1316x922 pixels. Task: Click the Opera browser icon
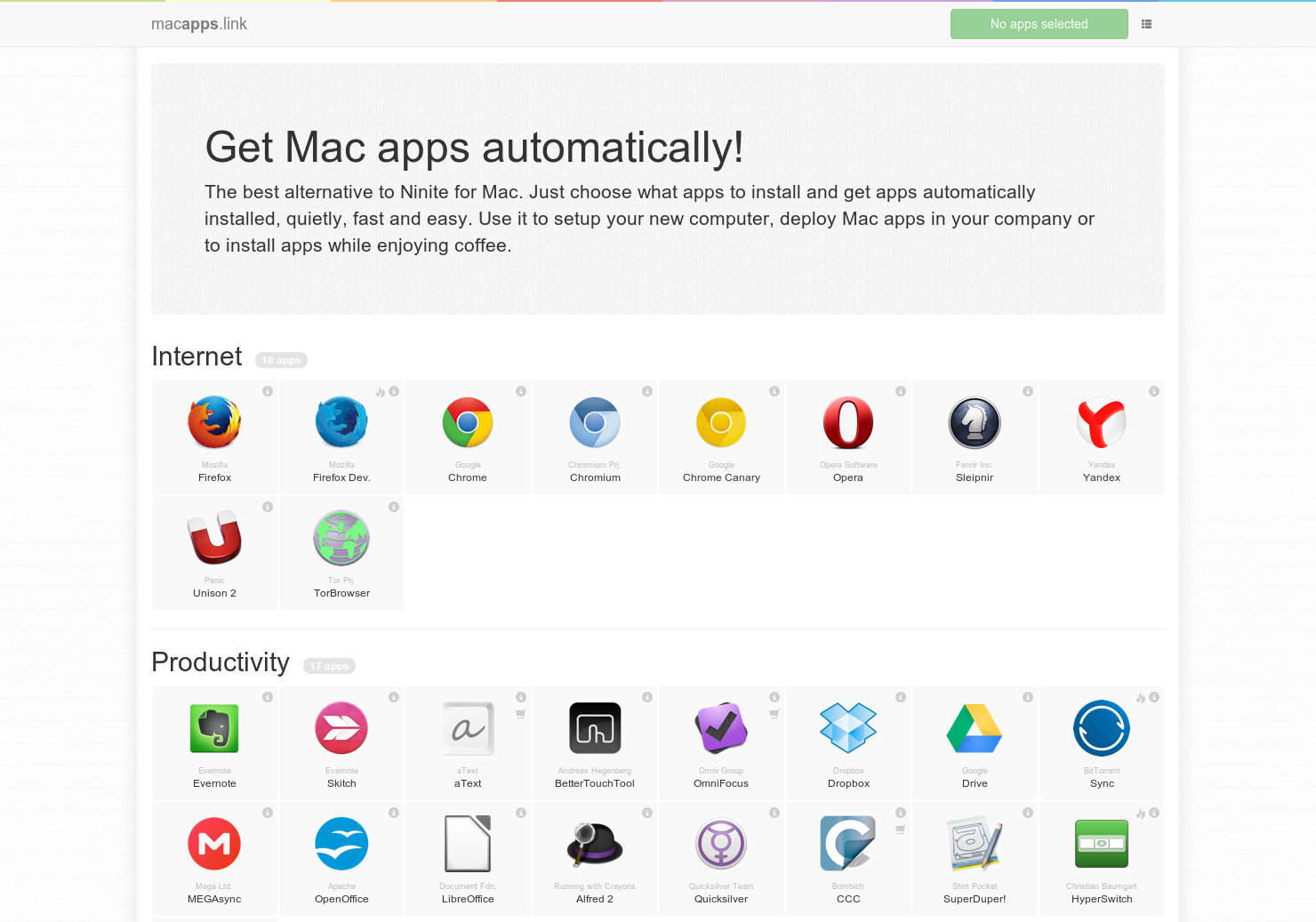(847, 423)
